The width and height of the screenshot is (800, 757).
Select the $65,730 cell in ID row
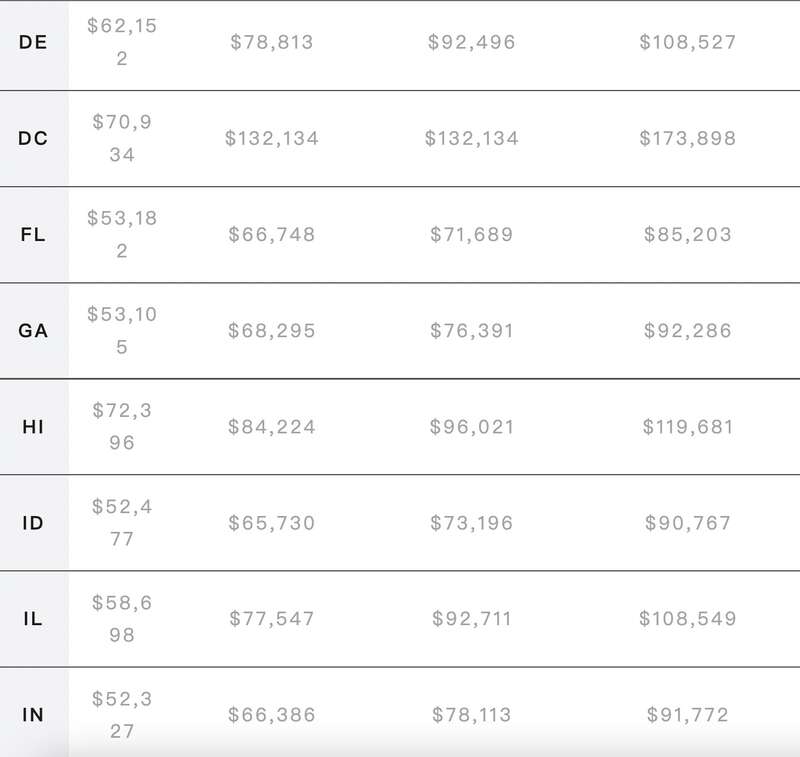271,523
